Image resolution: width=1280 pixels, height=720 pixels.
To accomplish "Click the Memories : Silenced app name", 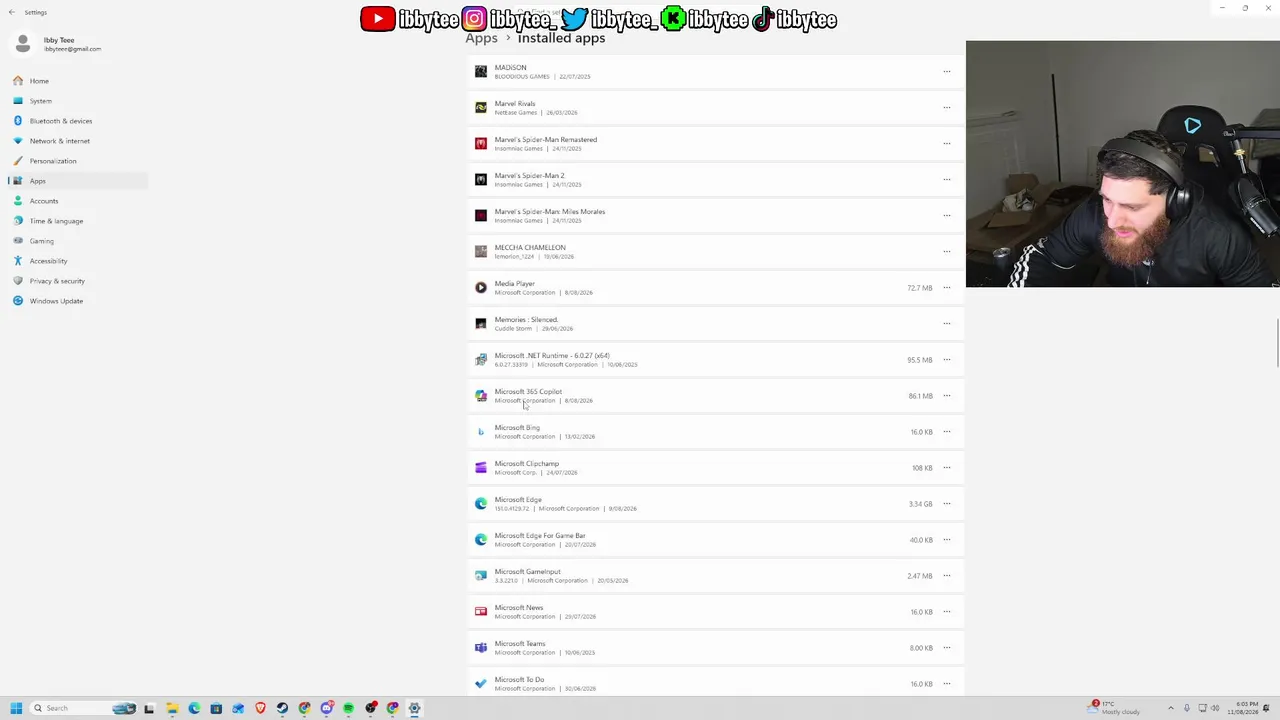I will tap(526, 320).
